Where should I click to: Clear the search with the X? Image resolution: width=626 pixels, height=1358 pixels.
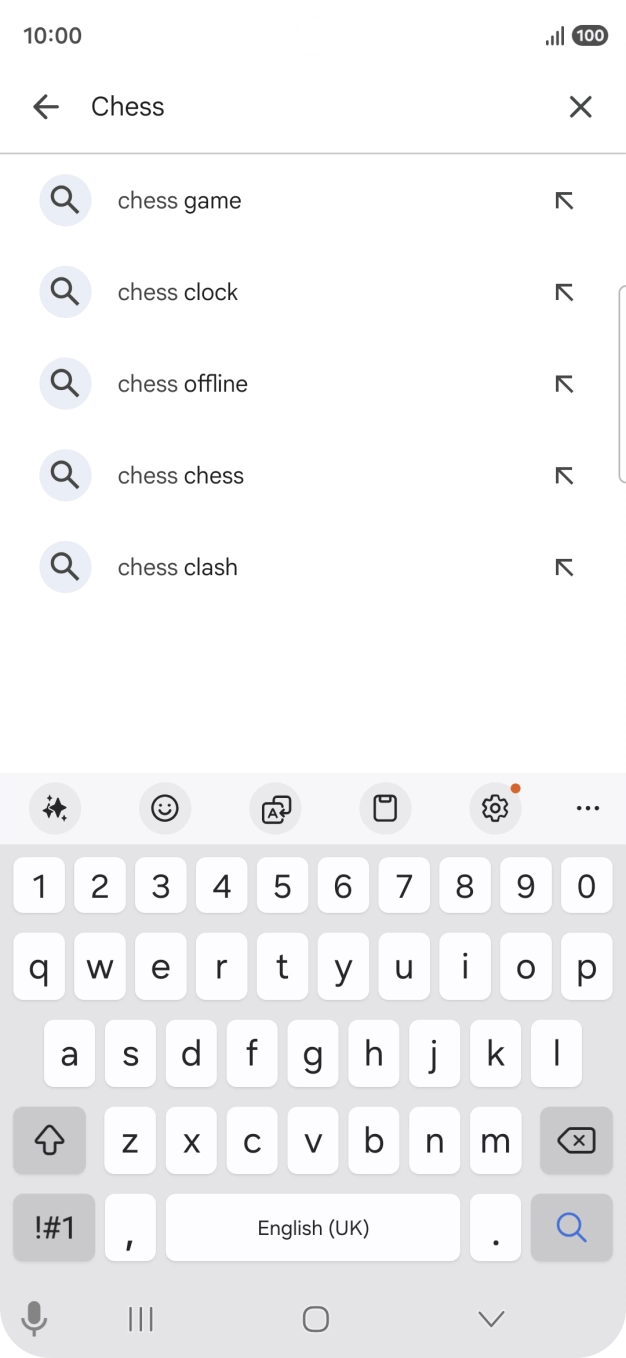580,106
